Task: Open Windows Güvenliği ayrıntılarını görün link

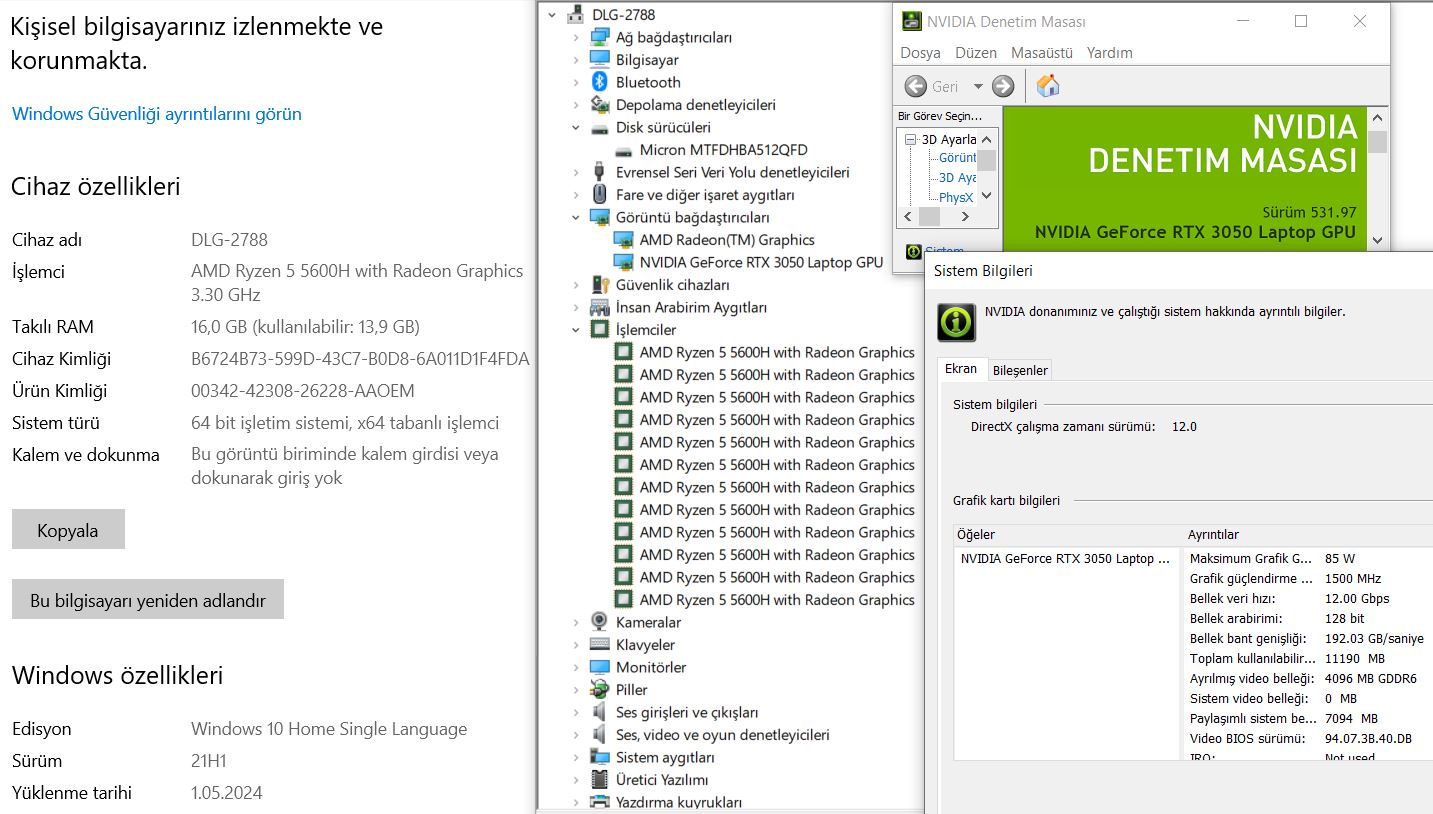Action: [157, 114]
